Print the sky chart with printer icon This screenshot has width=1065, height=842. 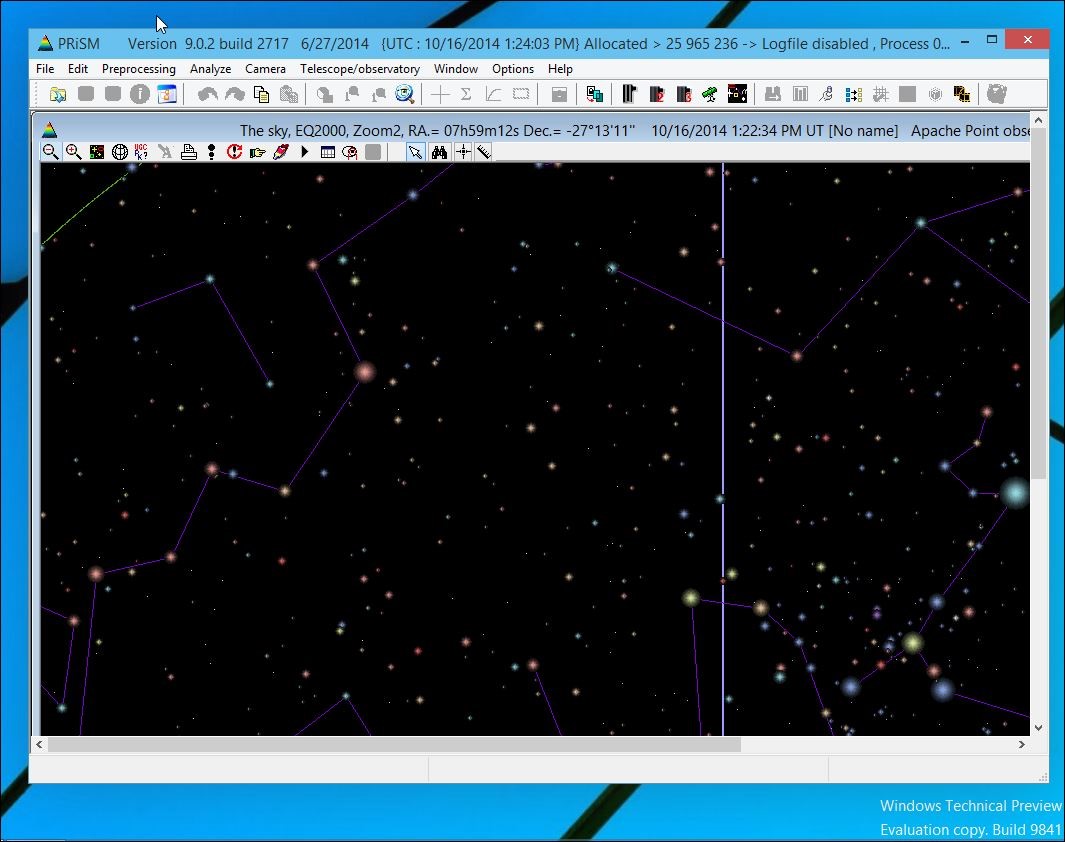point(189,152)
